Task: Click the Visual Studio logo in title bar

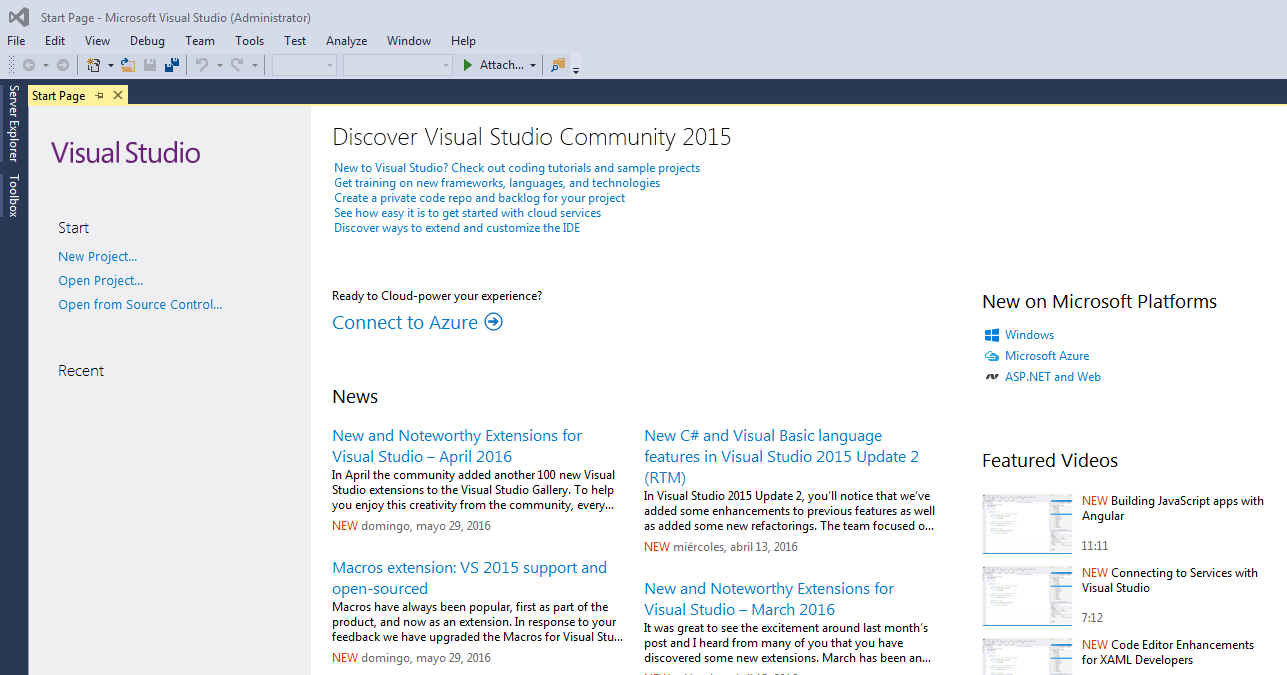Action: click(x=19, y=17)
